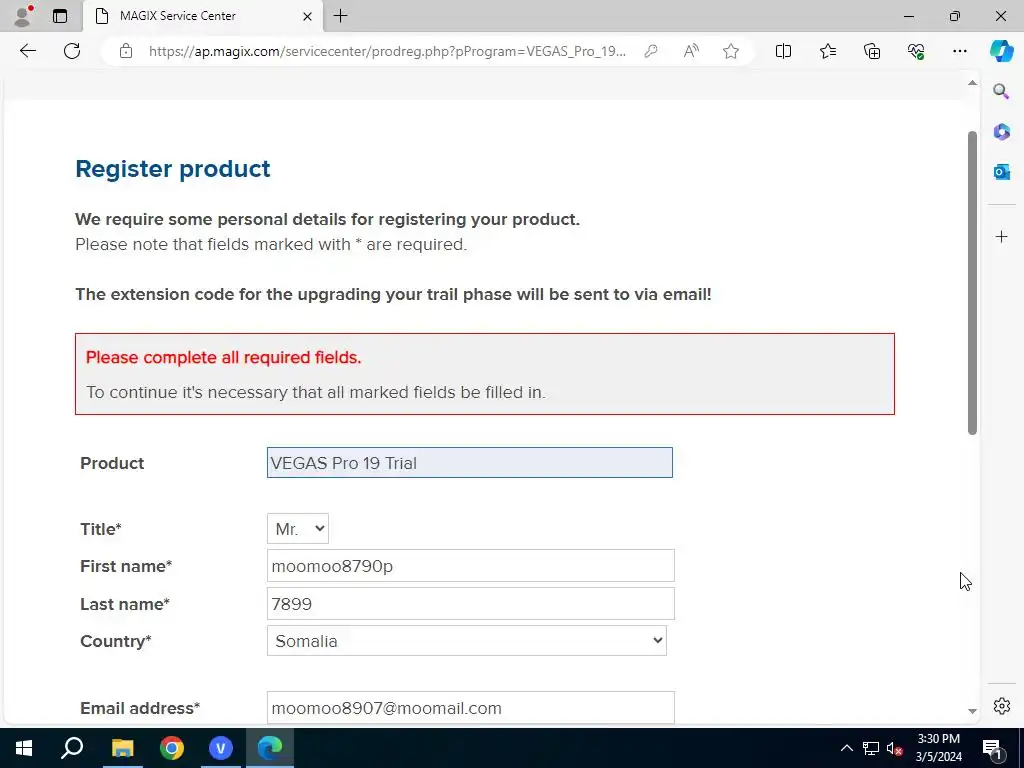Open sidebar settings gear icon
Viewport: 1024px width, 768px height.
tap(1001, 706)
